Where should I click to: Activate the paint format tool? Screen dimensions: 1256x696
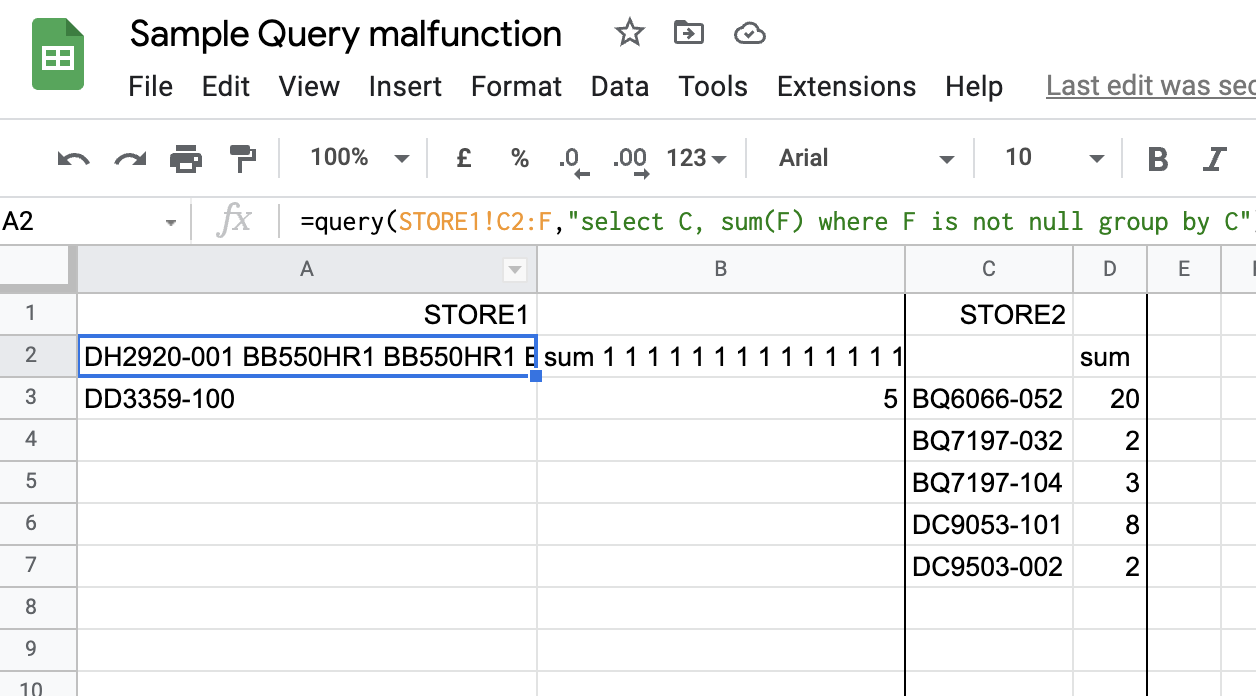[243, 158]
